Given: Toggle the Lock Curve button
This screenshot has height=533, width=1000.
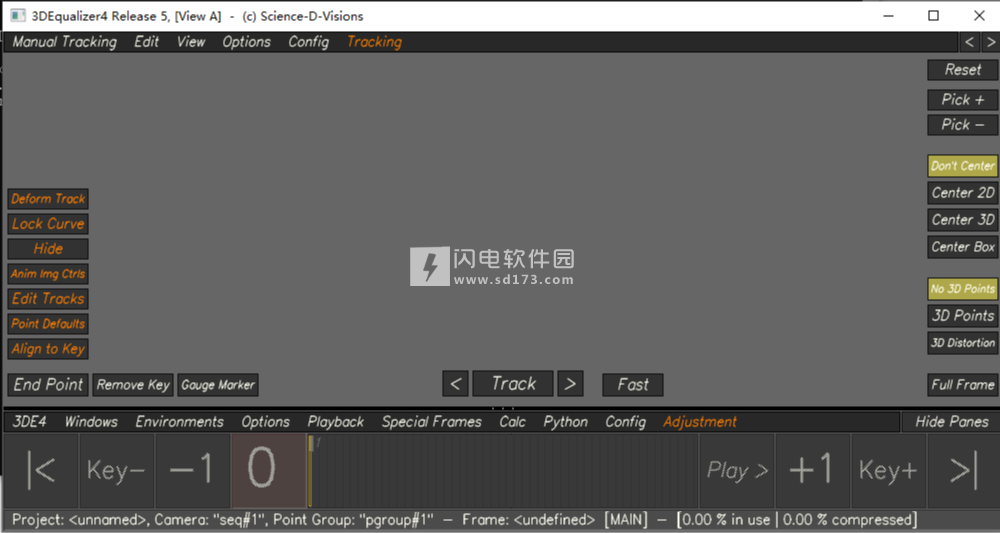Looking at the screenshot, I should (x=48, y=224).
